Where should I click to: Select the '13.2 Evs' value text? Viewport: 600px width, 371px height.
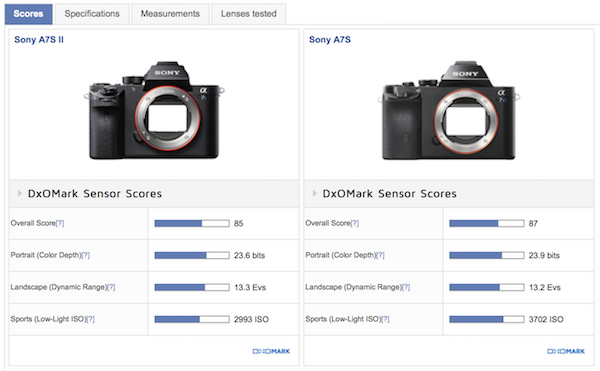(545, 288)
